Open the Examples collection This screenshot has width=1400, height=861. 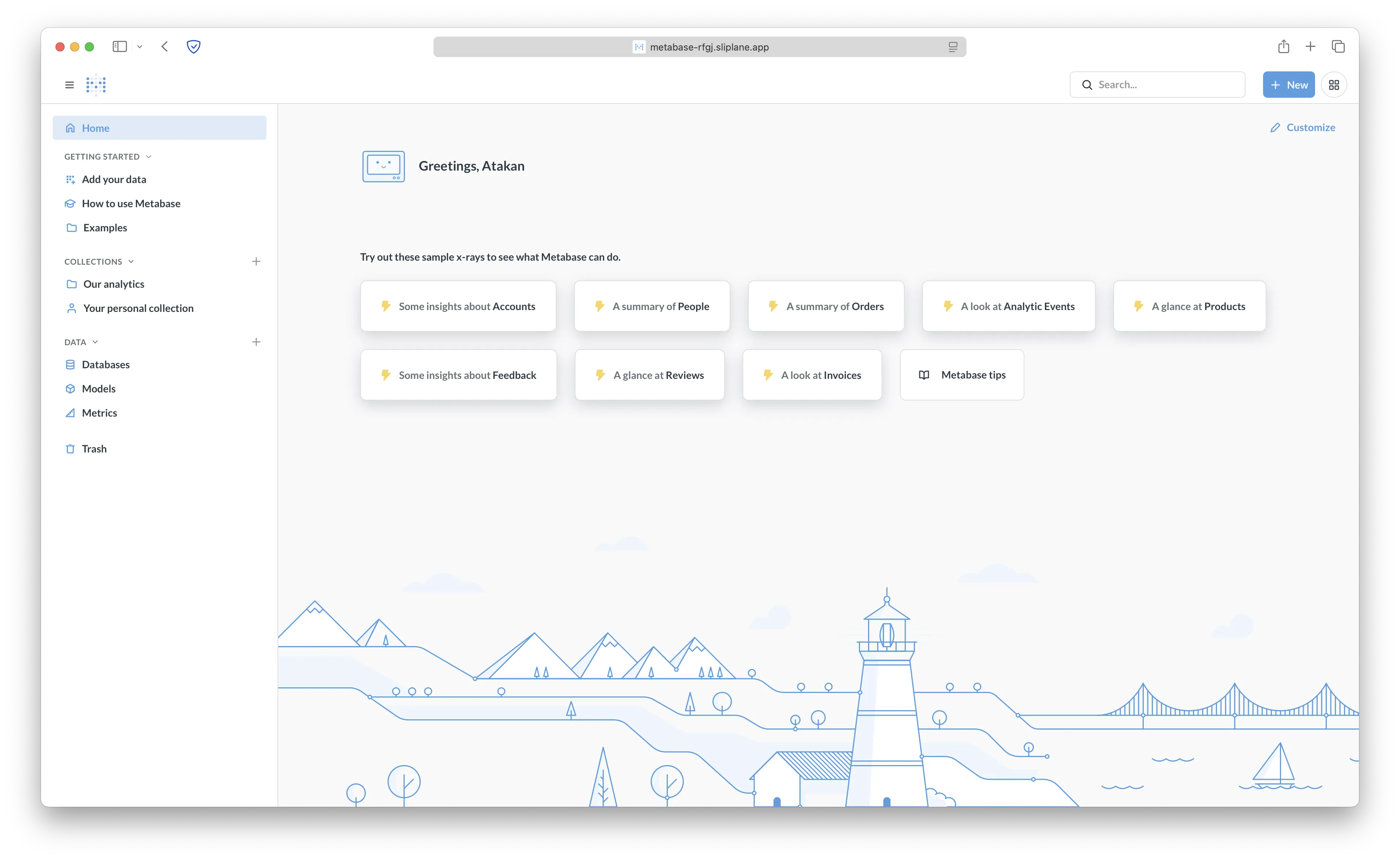click(105, 227)
